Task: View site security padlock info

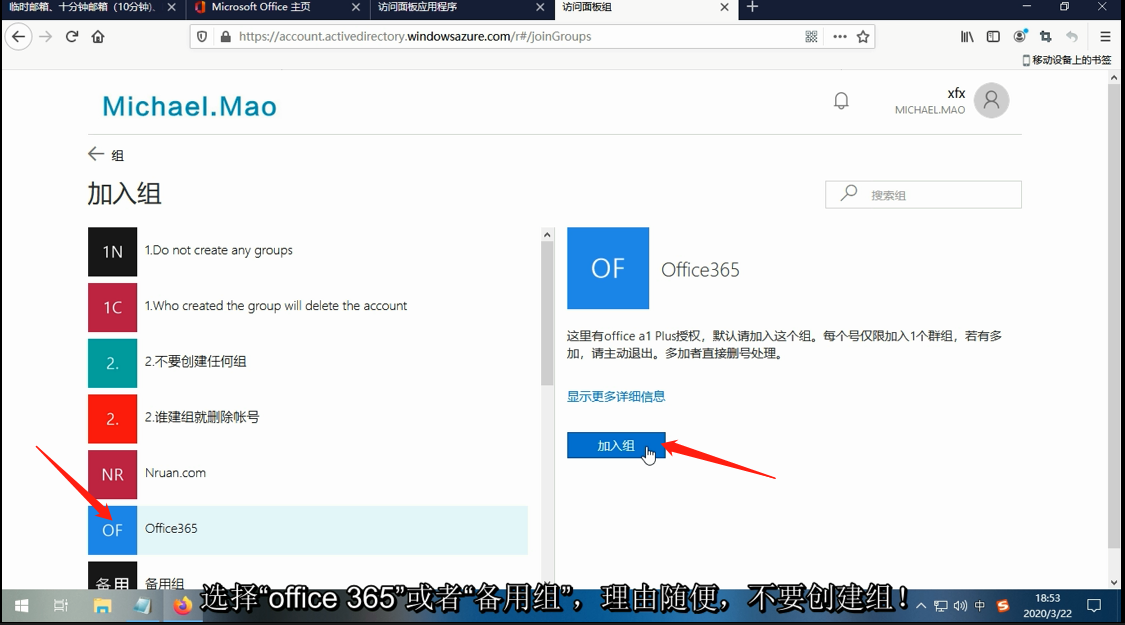Action: [x=225, y=37]
